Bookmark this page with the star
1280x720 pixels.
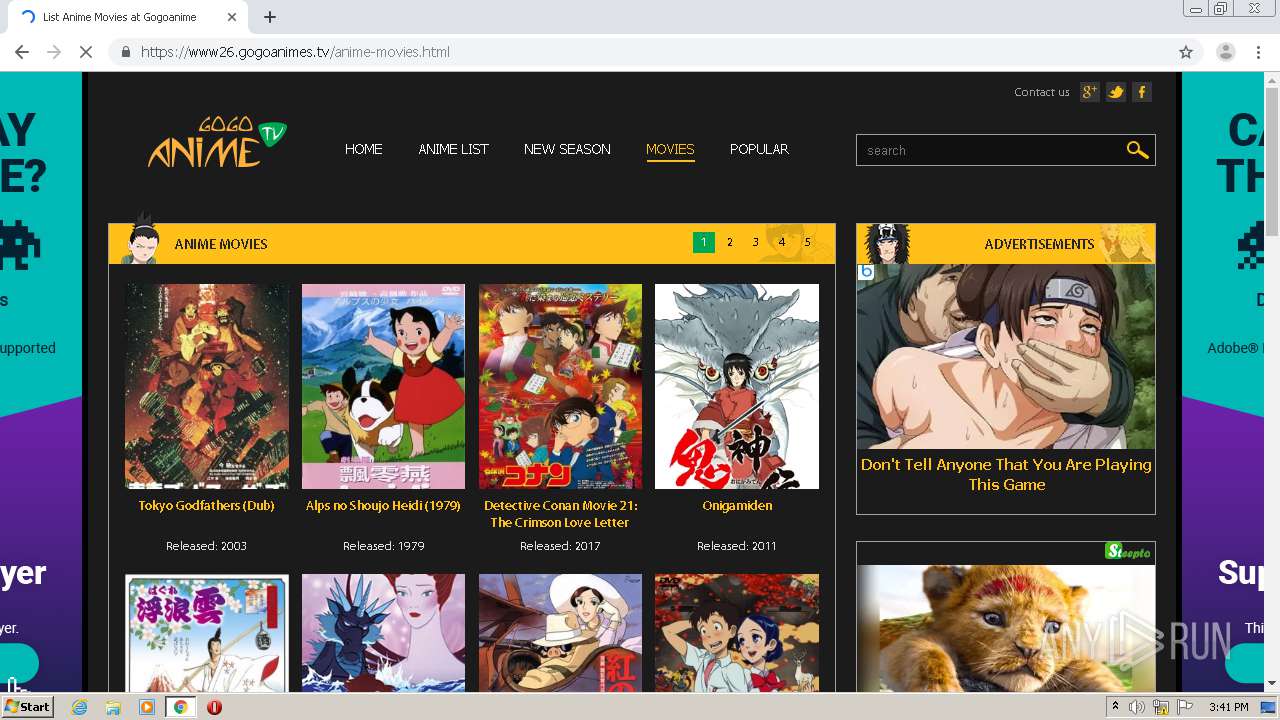(1186, 52)
